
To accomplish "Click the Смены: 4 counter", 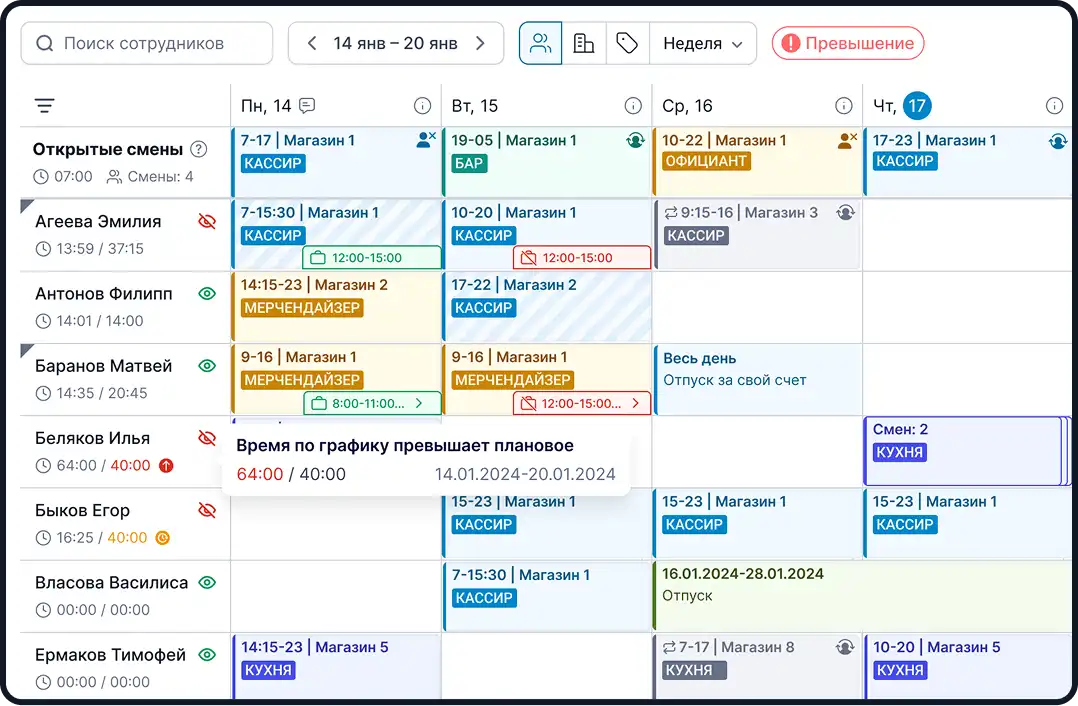I will coord(150,177).
